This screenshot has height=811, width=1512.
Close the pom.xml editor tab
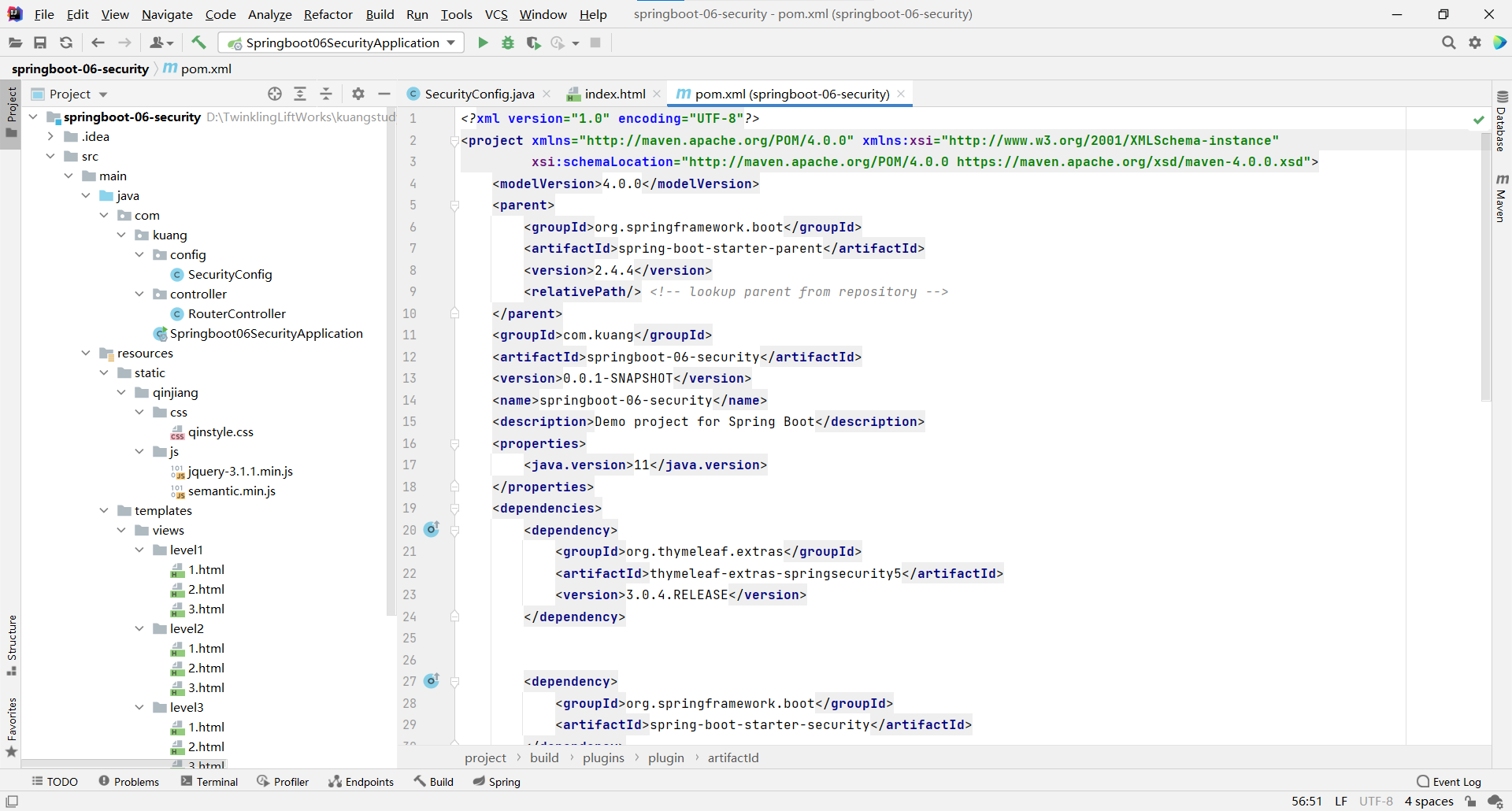901,94
